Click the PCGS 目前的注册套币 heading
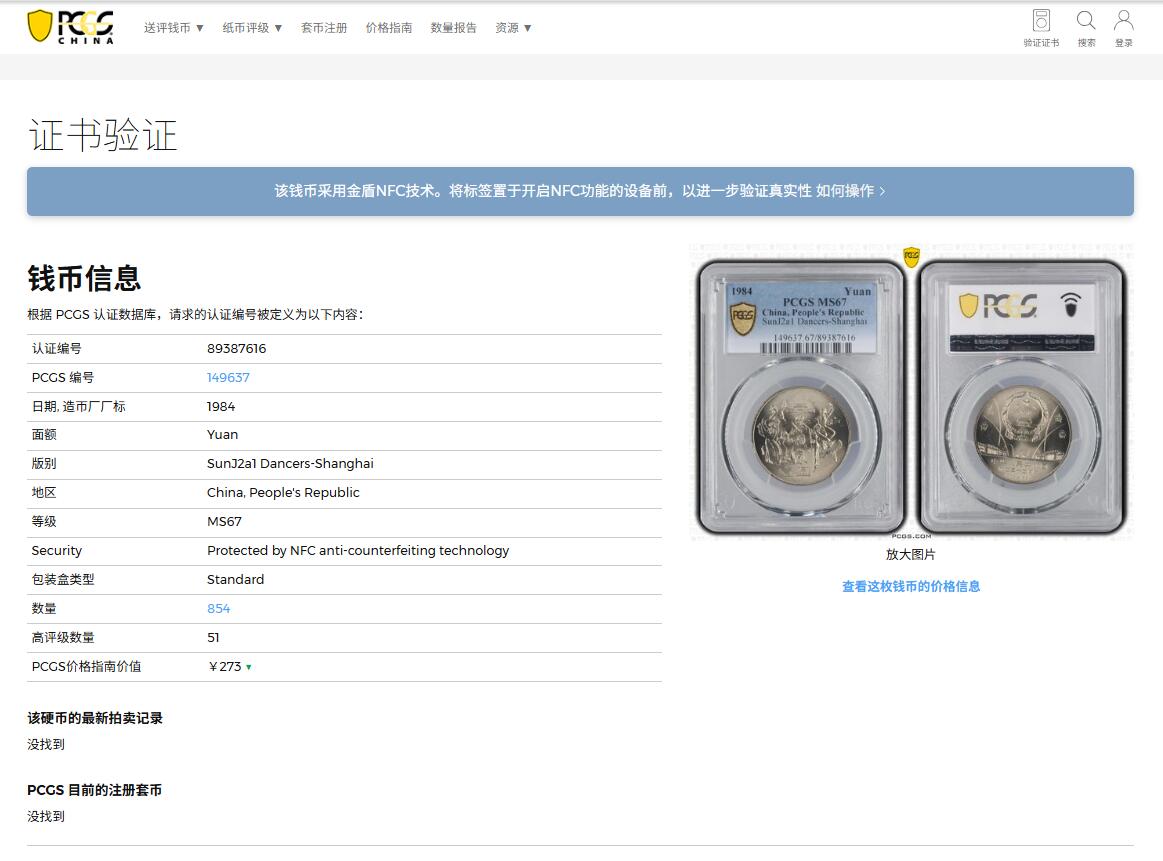Screen dimensions: 1163x861 (x=94, y=790)
